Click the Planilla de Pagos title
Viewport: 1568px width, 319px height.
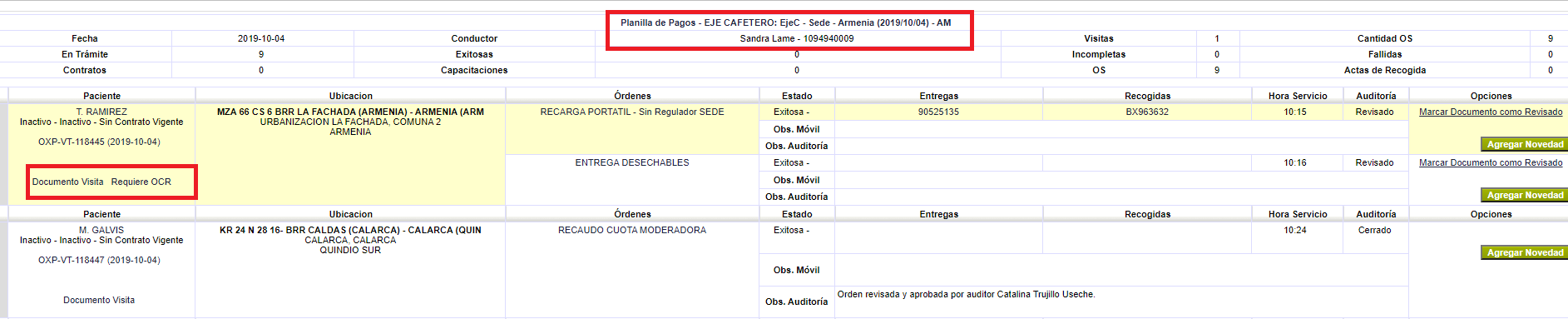click(x=785, y=22)
